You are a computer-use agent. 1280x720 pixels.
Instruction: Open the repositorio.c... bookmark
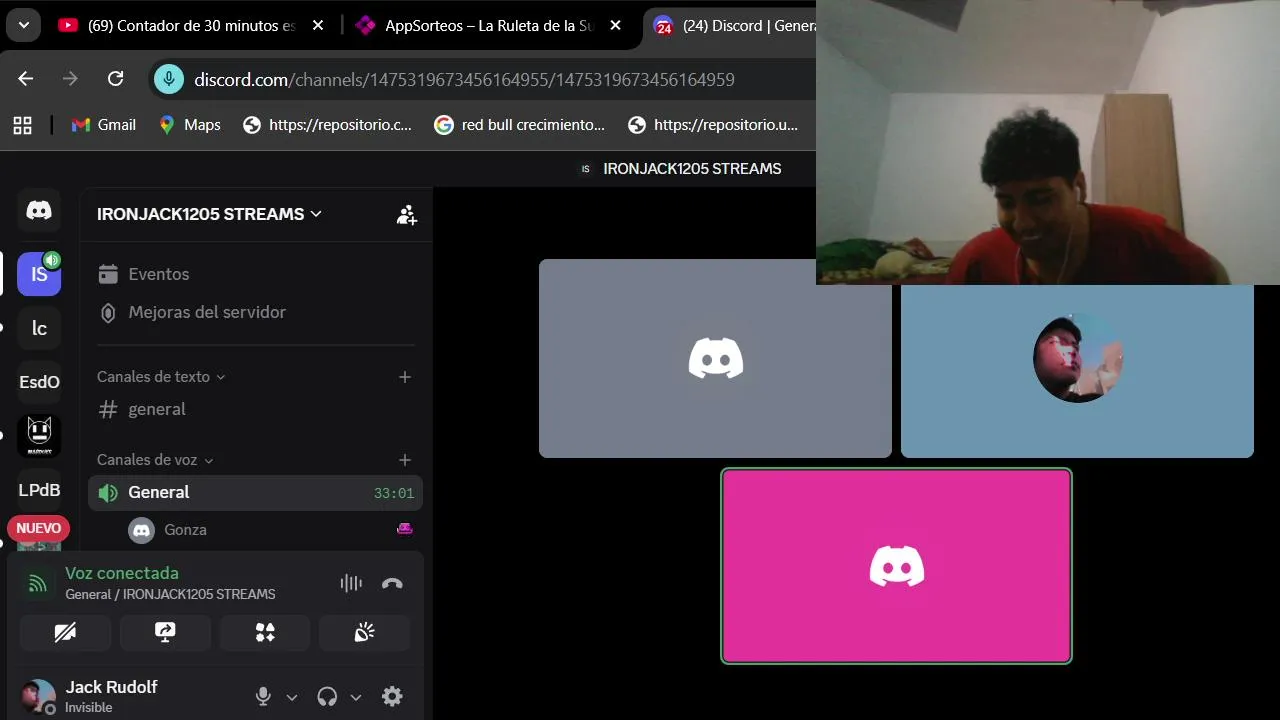327,125
